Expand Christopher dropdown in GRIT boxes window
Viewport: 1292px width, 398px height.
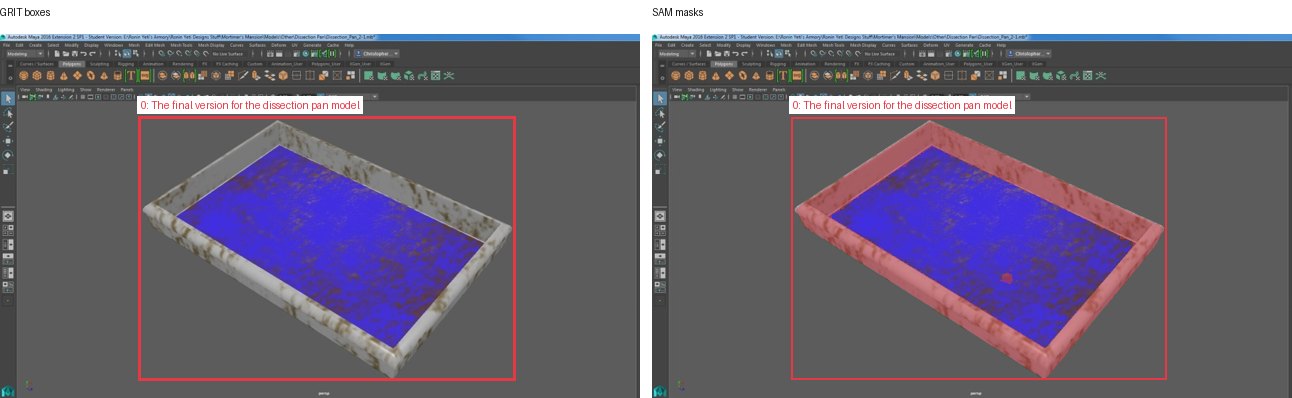tap(379, 54)
